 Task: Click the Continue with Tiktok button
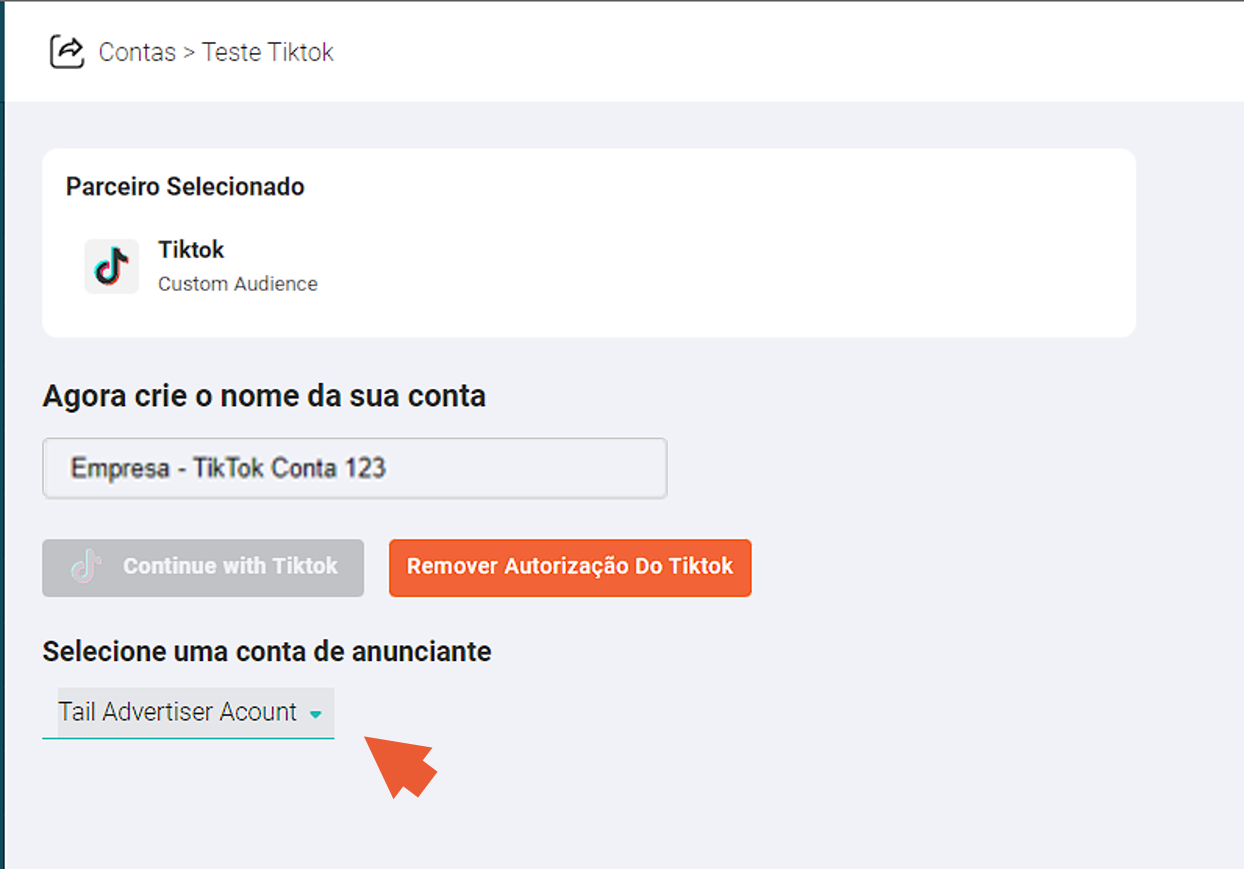coord(203,568)
